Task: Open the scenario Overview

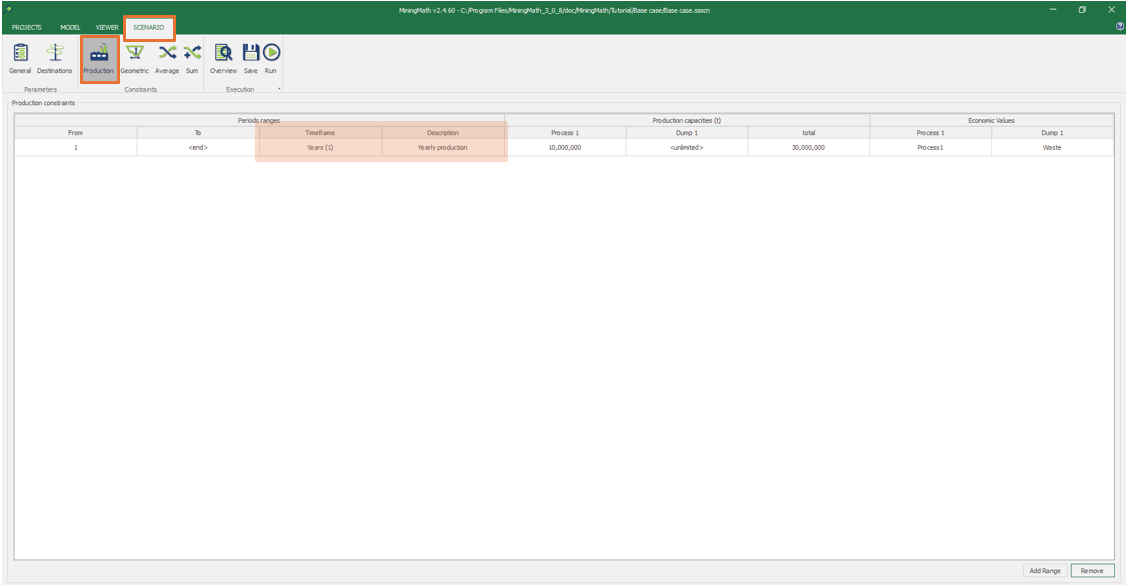Action: pyautogui.click(x=223, y=59)
